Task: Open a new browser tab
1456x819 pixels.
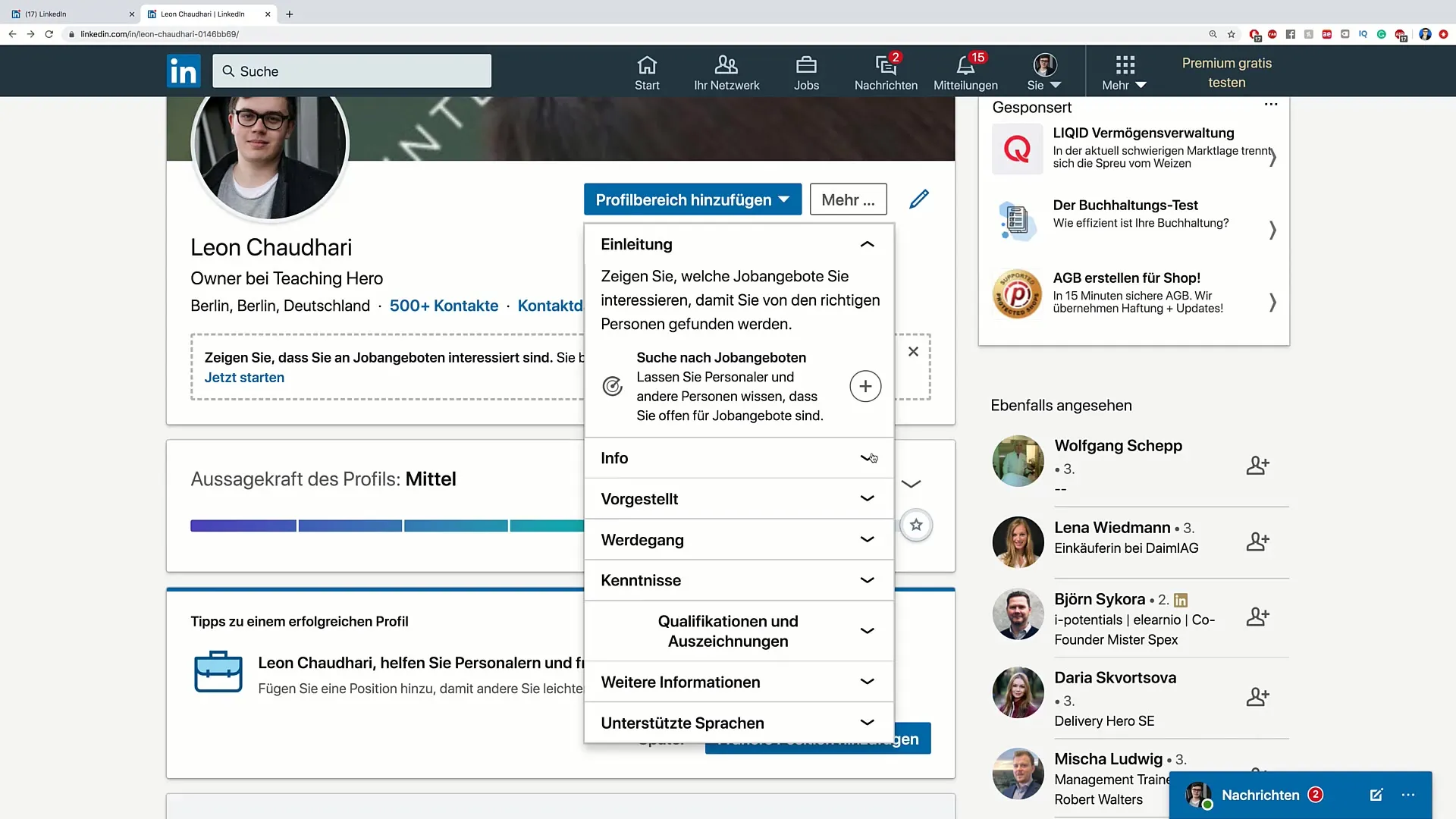Action: [289, 14]
